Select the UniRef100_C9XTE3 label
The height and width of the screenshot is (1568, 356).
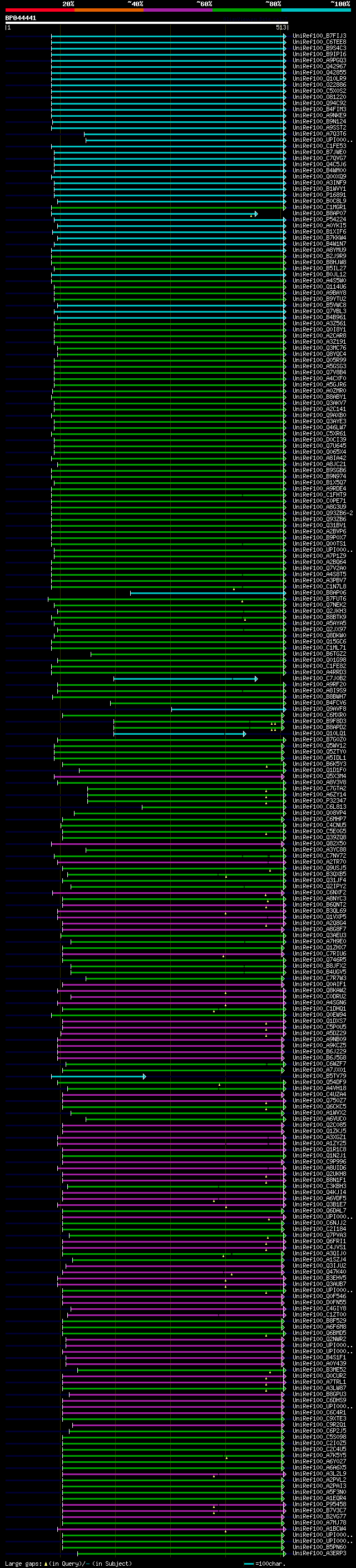point(319,1419)
